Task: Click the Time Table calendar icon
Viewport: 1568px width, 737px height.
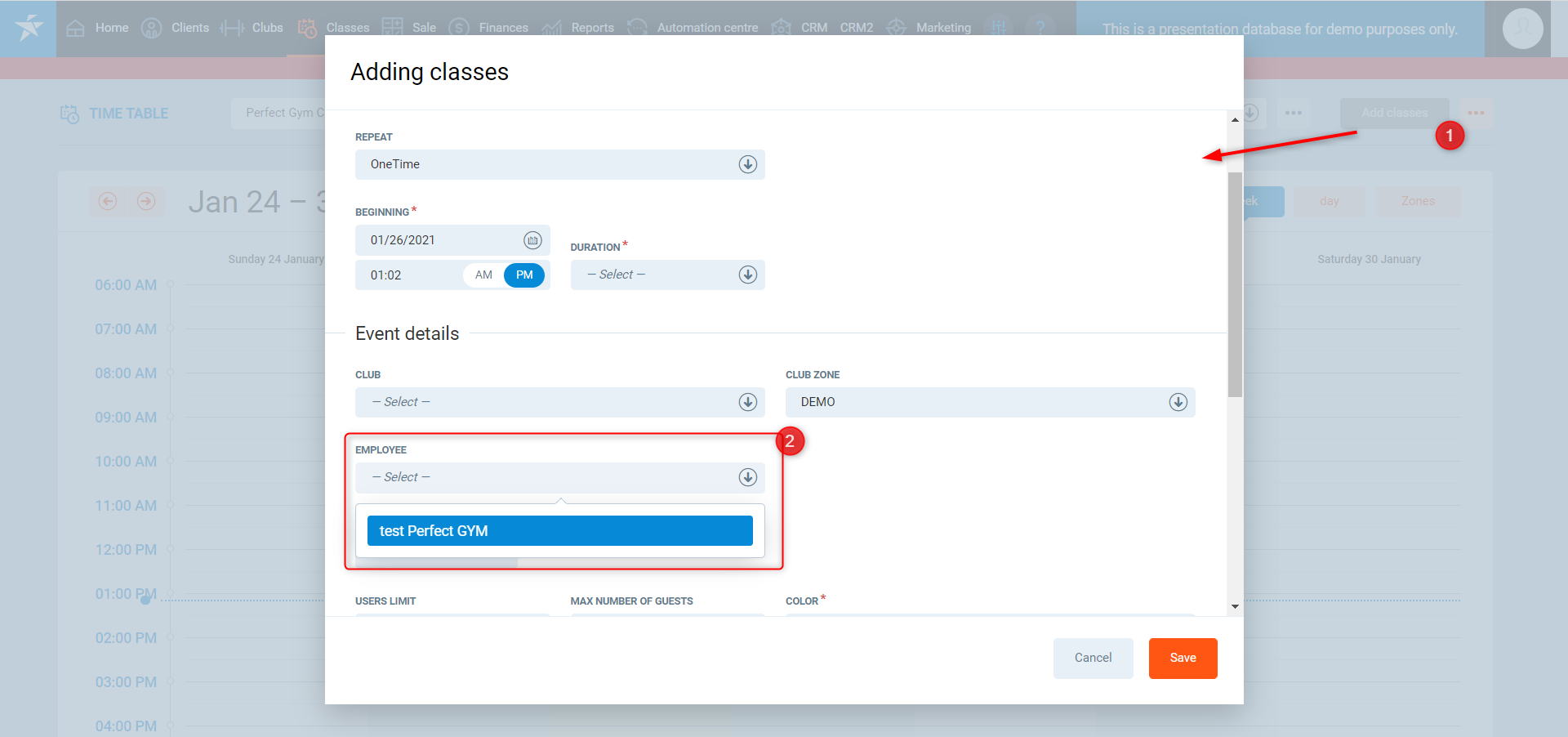Action: [x=69, y=114]
